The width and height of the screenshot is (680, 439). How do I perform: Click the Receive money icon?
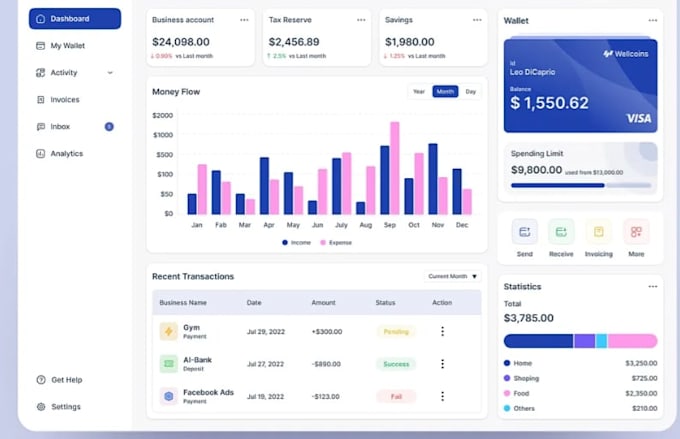point(561,232)
